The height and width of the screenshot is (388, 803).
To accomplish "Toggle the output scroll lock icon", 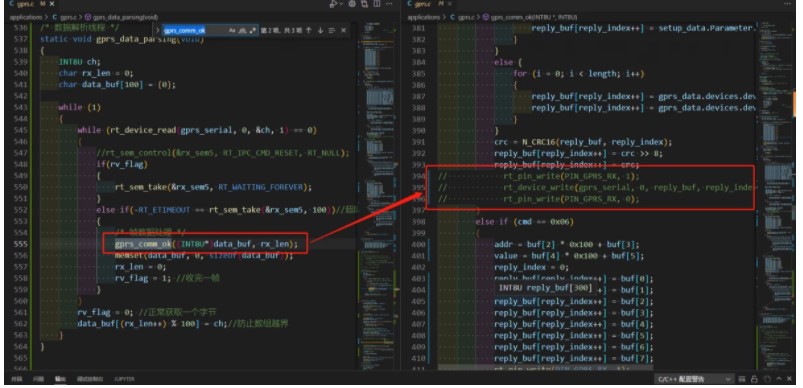I will pyautogui.click(x=754, y=379).
